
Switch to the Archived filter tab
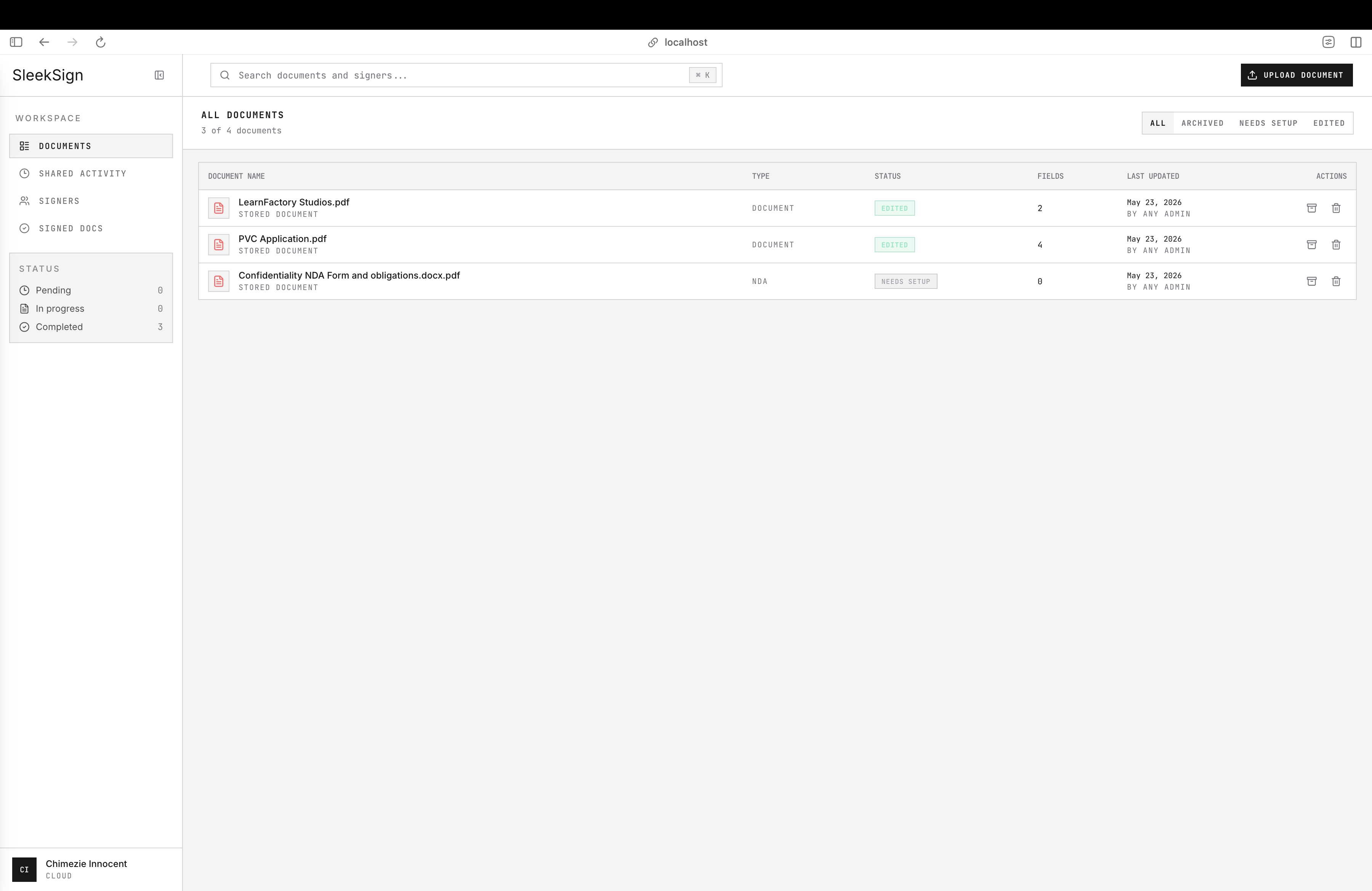[x=1202, y=123]
